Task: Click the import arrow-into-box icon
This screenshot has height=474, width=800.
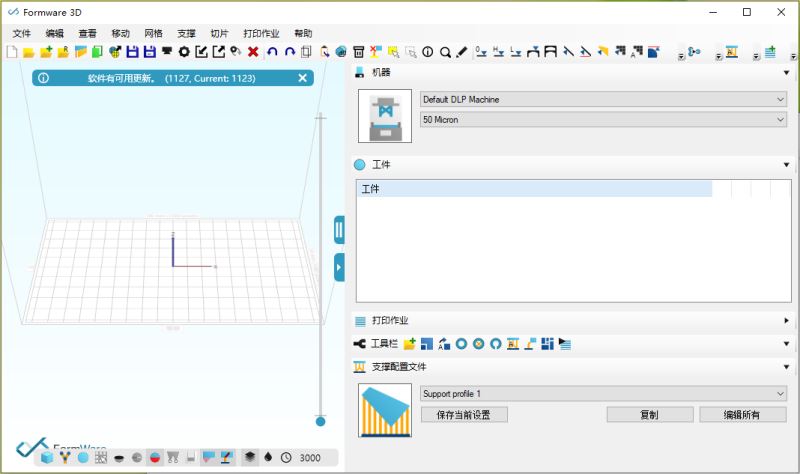Action: pyautogui.click(x=202, y=52)
